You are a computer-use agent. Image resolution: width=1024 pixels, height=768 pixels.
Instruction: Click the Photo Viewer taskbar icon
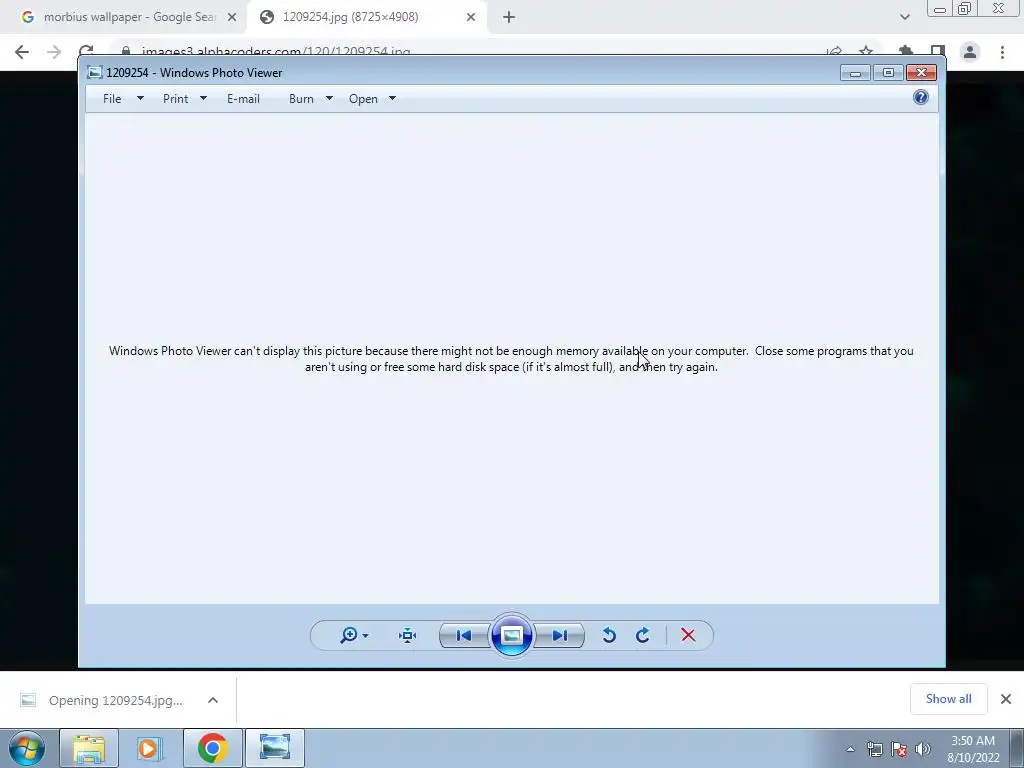pos(275,748)
